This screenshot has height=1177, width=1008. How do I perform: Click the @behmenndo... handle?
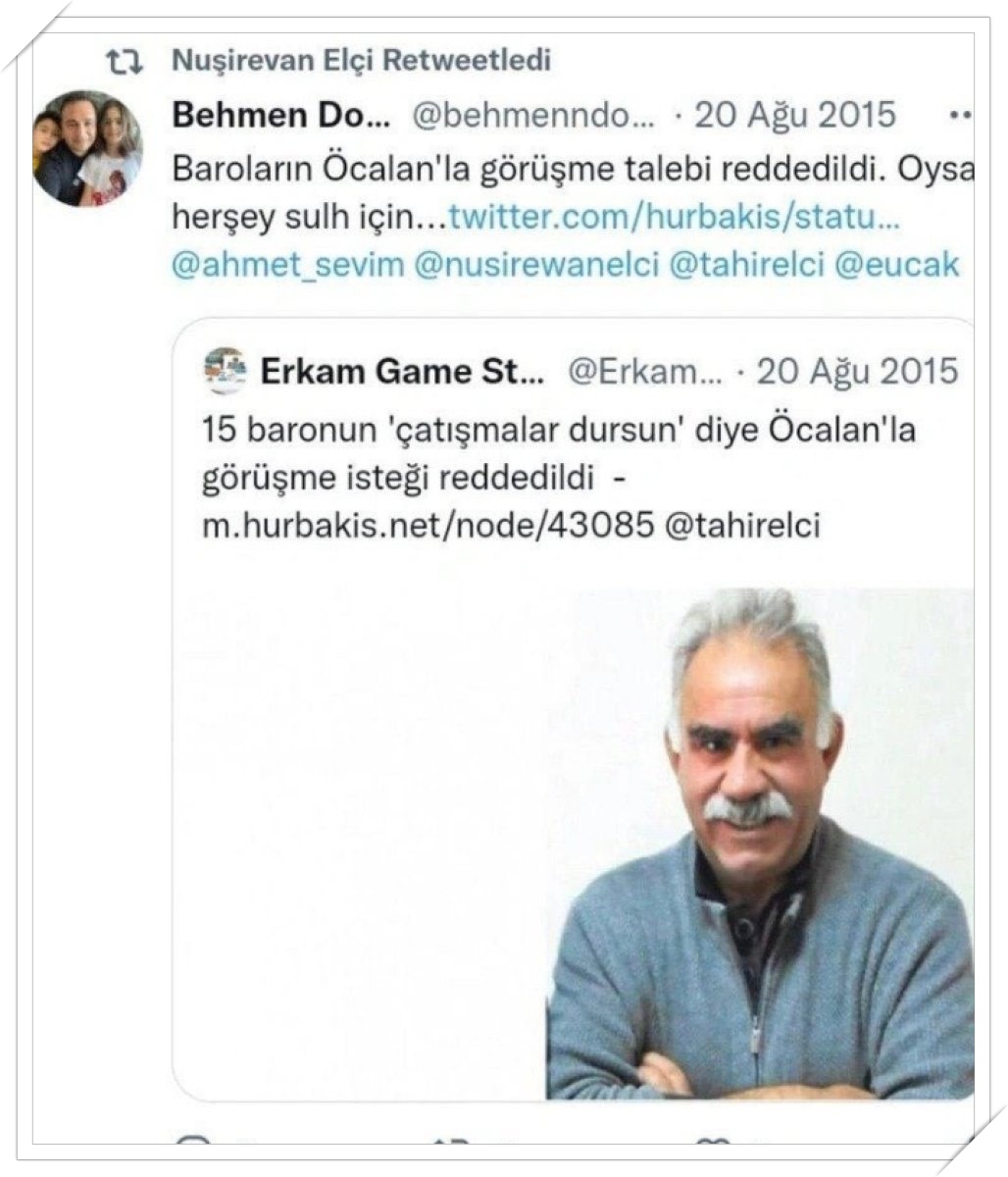(x=533, y=116)
